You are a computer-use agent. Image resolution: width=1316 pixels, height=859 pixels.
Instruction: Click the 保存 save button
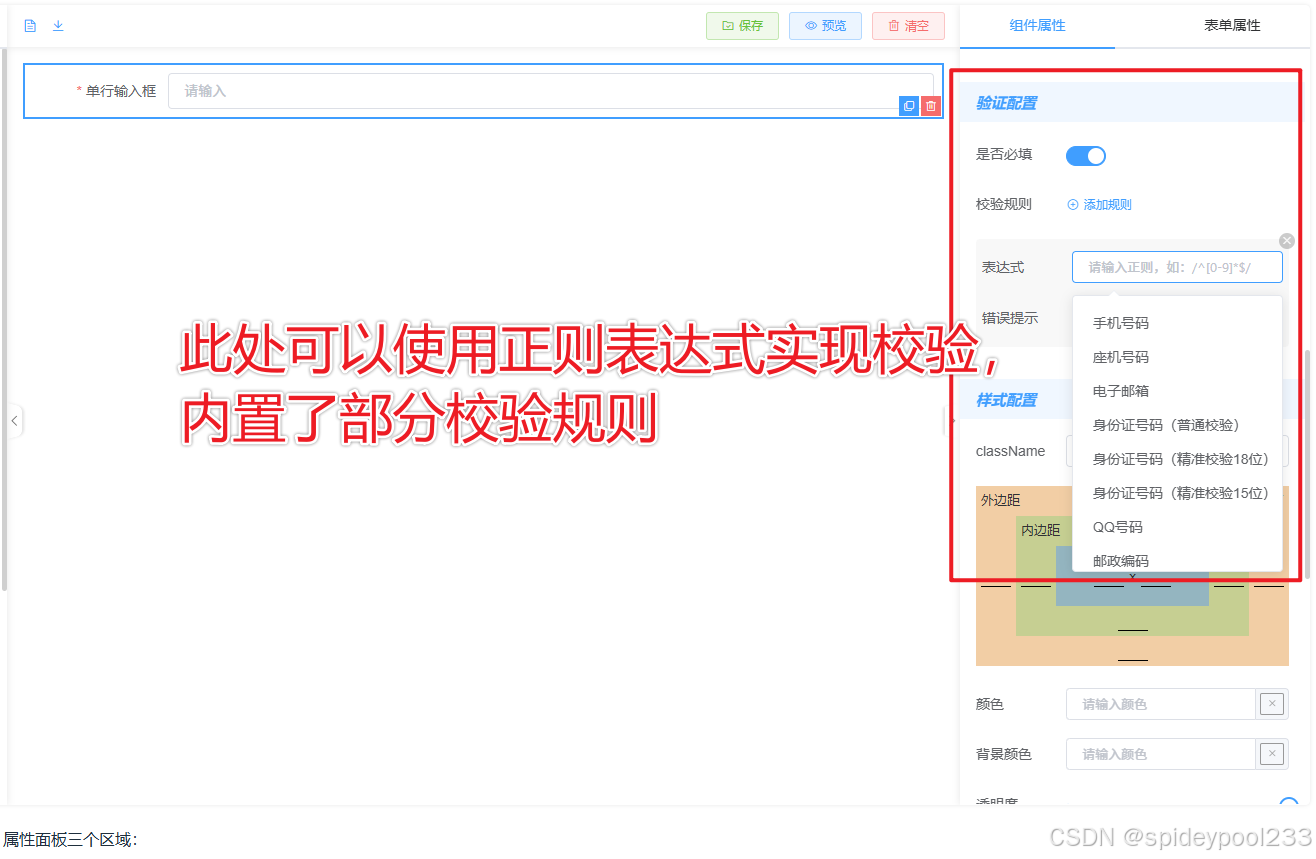point(742,26)
